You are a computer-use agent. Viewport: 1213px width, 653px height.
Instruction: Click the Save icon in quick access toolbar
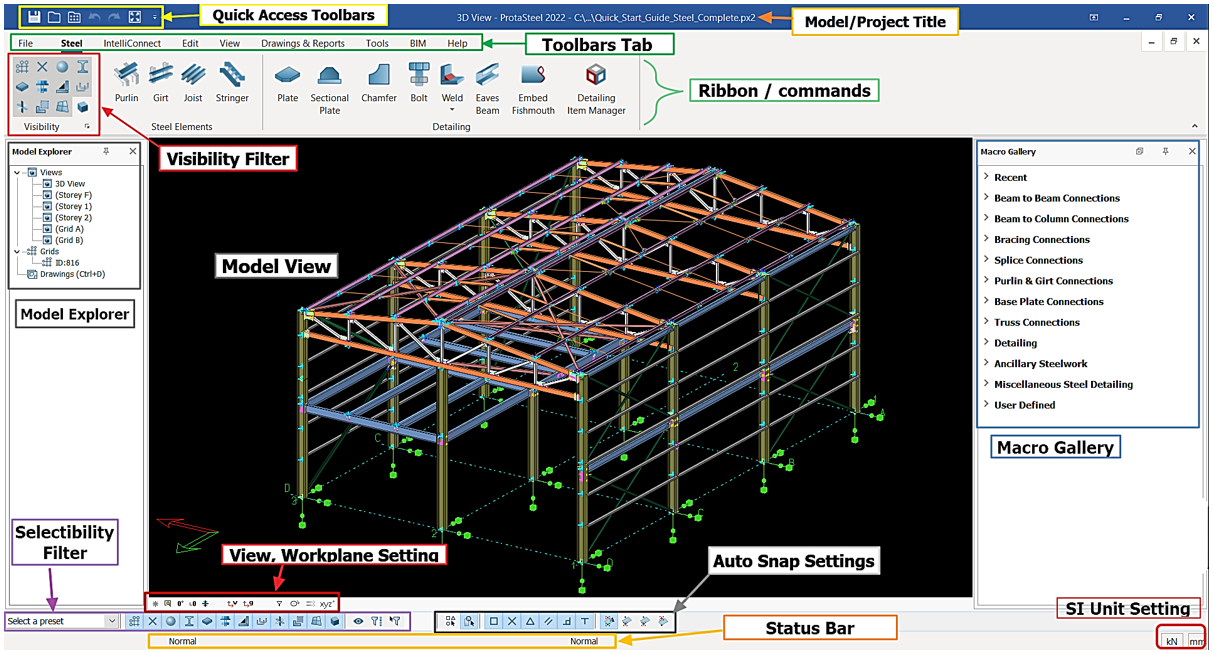click(x=34, y=17)
